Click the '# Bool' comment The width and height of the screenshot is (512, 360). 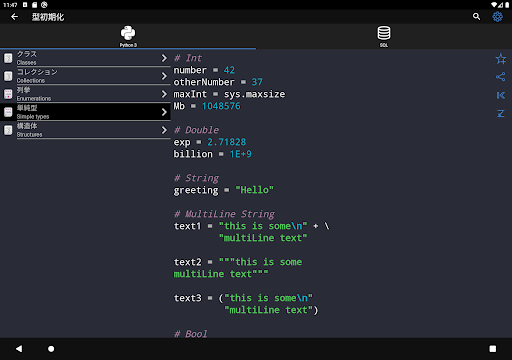point(190,334)
